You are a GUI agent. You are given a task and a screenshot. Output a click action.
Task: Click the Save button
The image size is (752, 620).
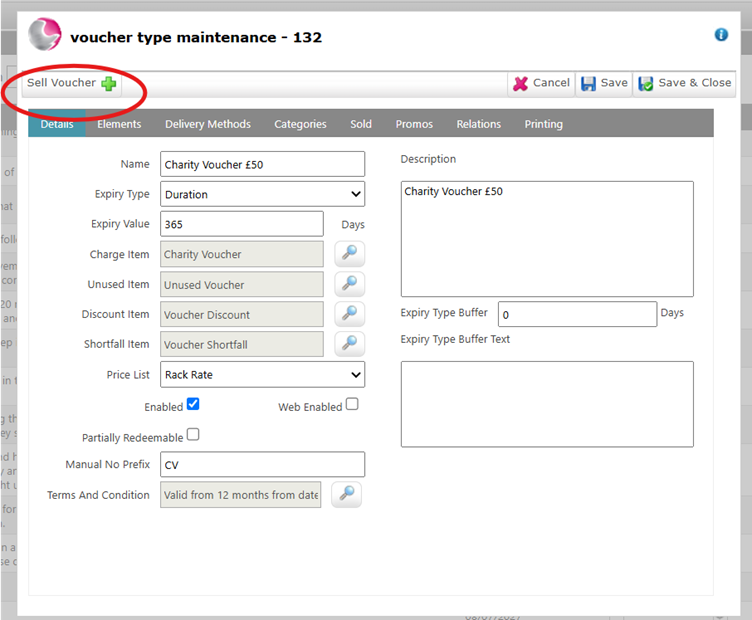coord(604,83)
